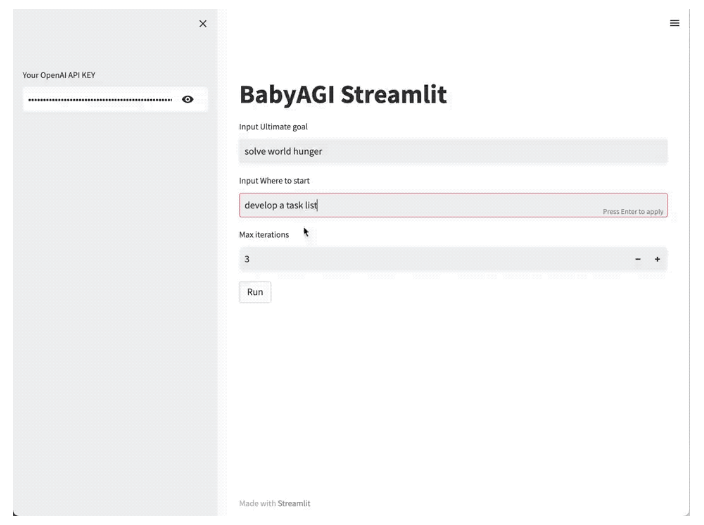Open the Streamlit link in the footer
Image resolution: width=704 pixels, height=525 pixels.
pos(294,503)
